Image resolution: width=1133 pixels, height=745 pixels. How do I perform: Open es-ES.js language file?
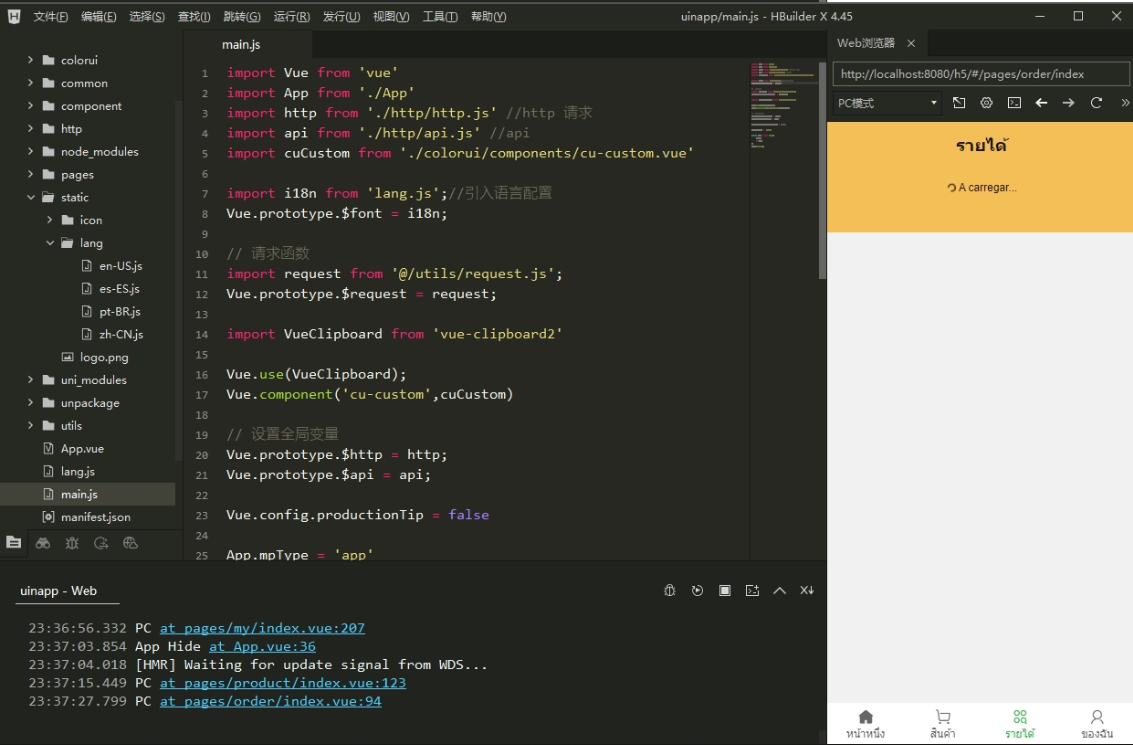(x=119, y=288)
